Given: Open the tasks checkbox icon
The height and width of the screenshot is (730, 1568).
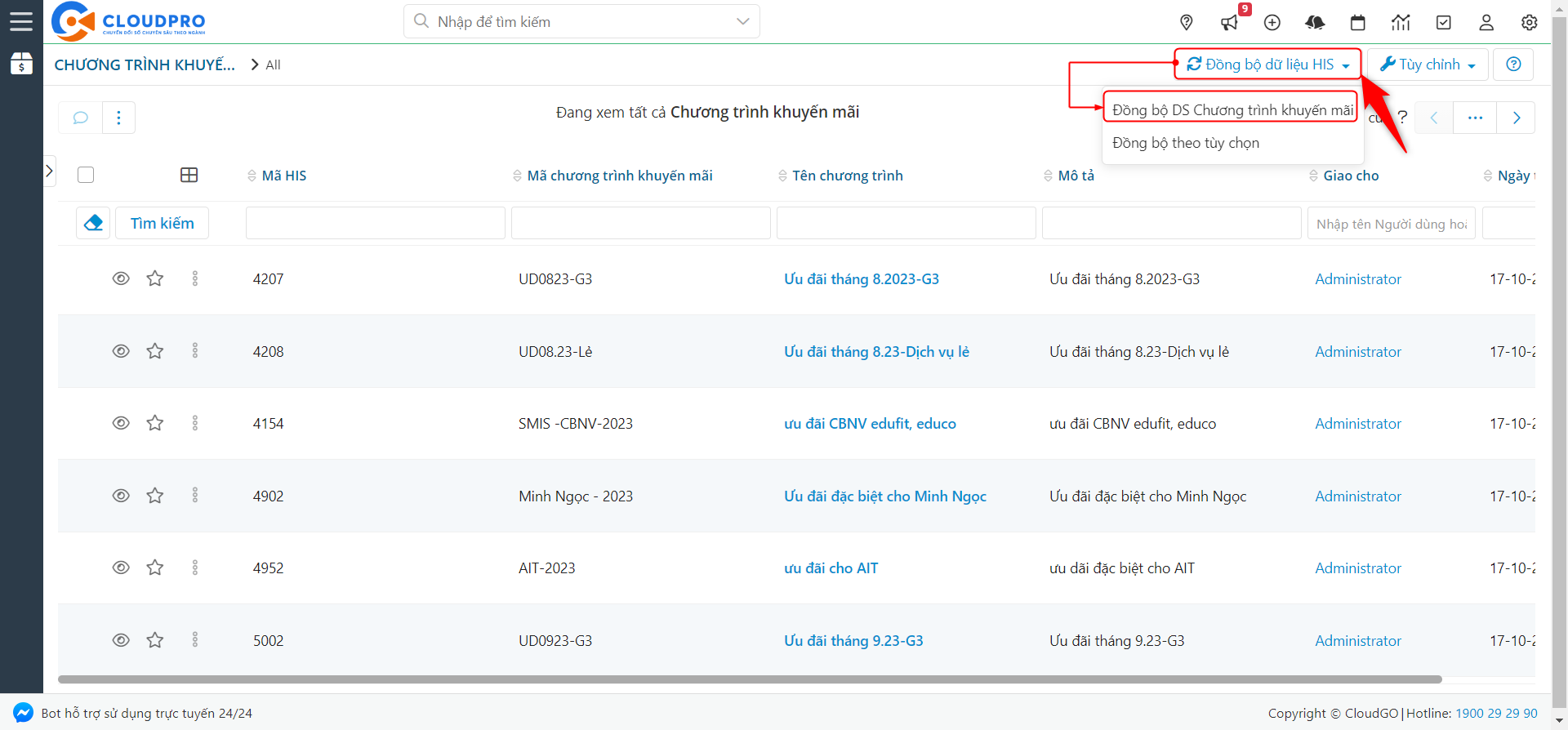Looking at the screenshot, I should coord(1444,23).
